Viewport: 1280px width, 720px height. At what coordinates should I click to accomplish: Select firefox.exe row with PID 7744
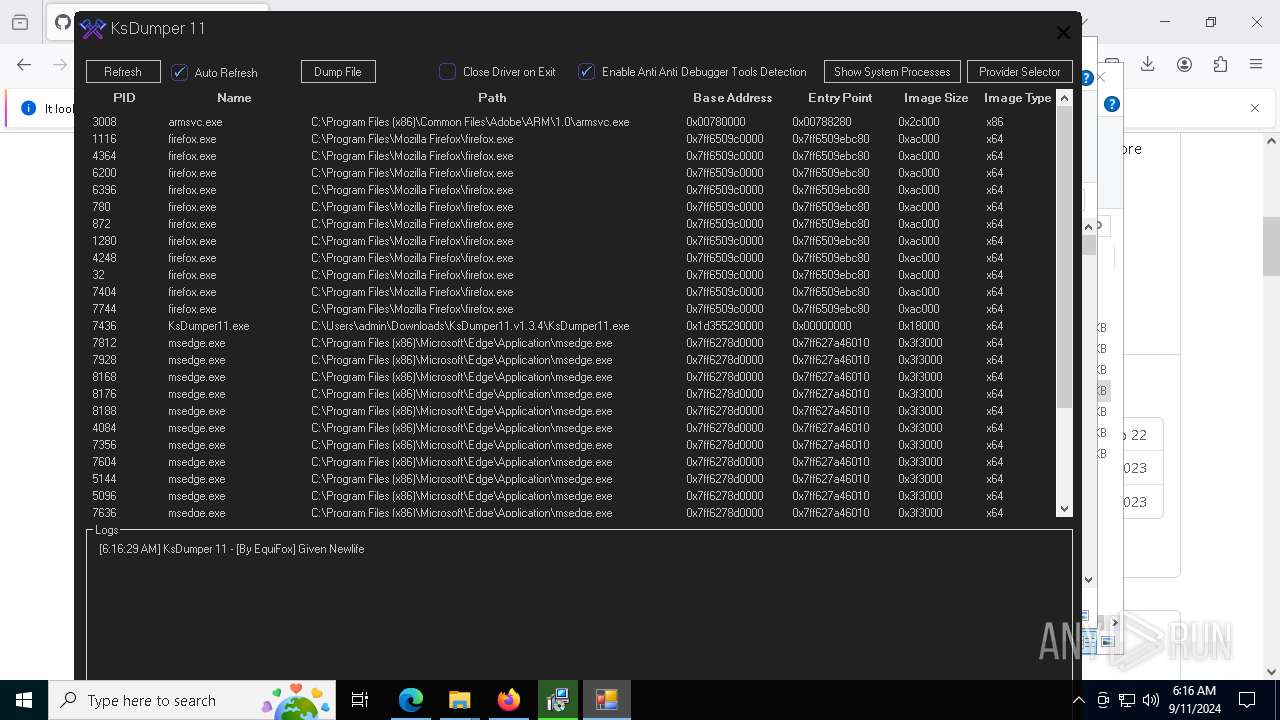click(570, 309)
